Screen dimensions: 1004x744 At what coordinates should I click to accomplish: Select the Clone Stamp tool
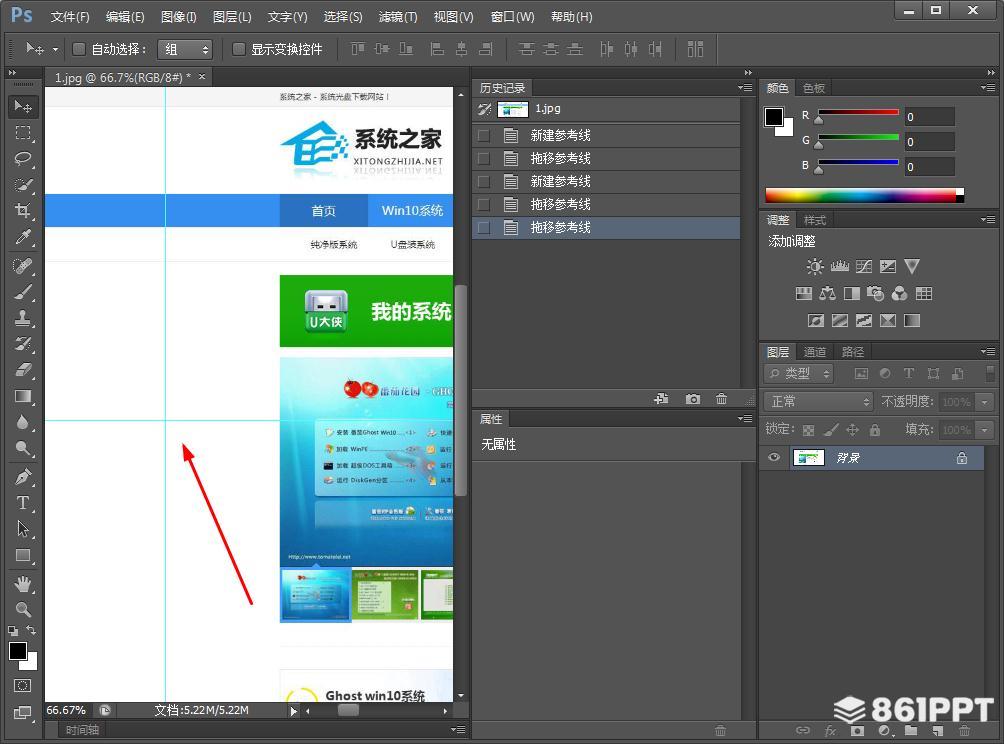(23, 318)
